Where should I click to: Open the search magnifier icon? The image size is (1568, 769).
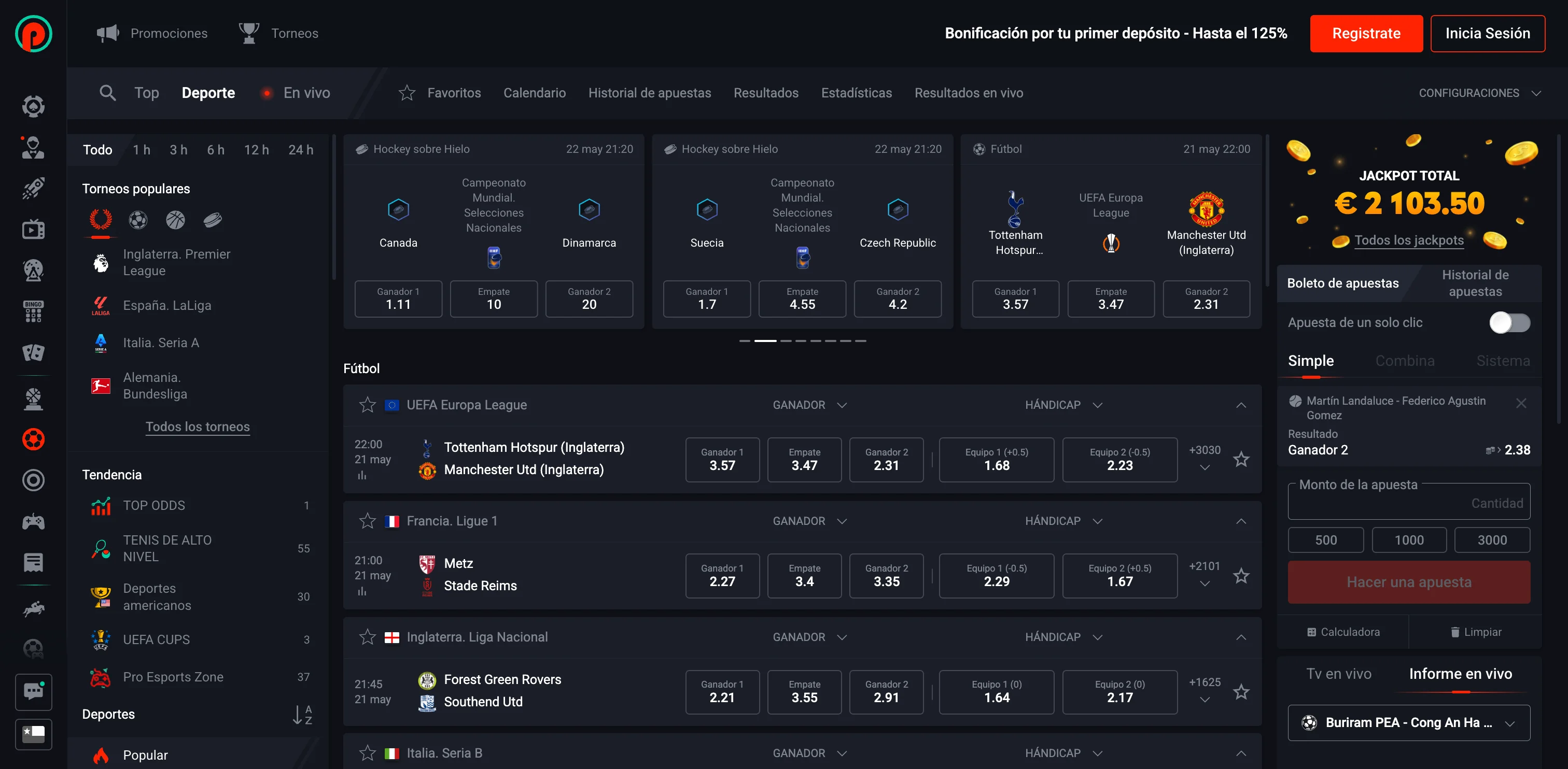(108, 92)
